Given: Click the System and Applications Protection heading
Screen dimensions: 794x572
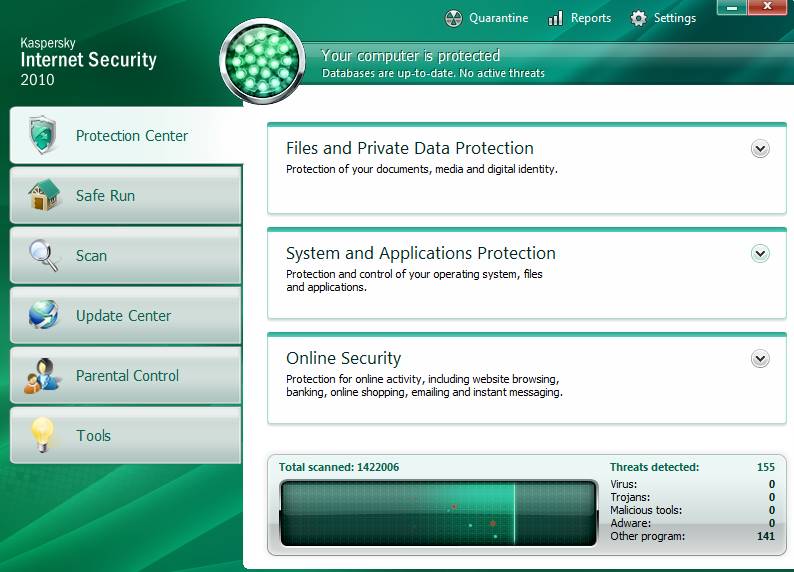Looking at the screenshot, I should (x=421, y=253).
